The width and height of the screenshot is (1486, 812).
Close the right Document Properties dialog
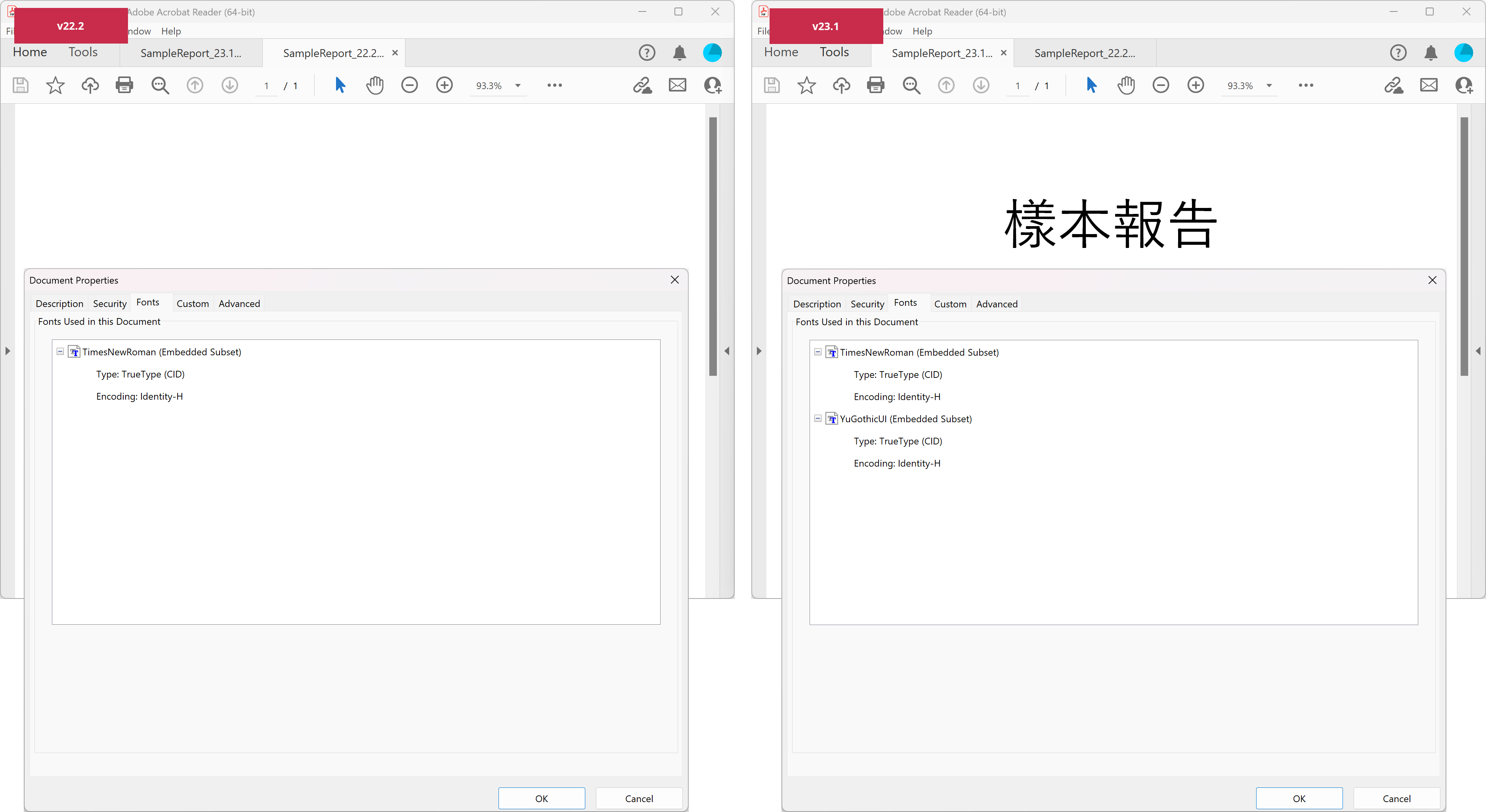[x=1433, y=280]
